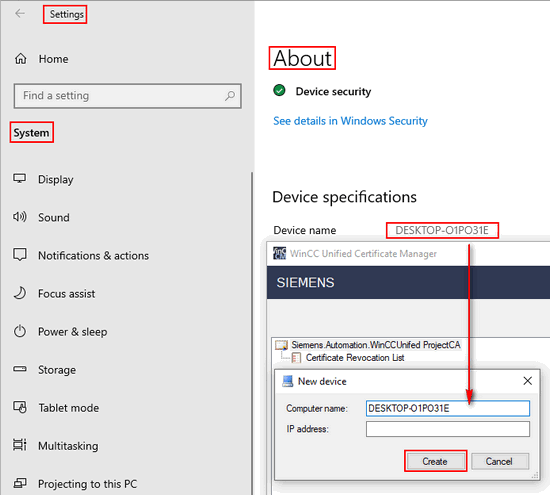Click the ProjectCA certificate folder icon
Screen dimensions: 550x495
point(281,345)
